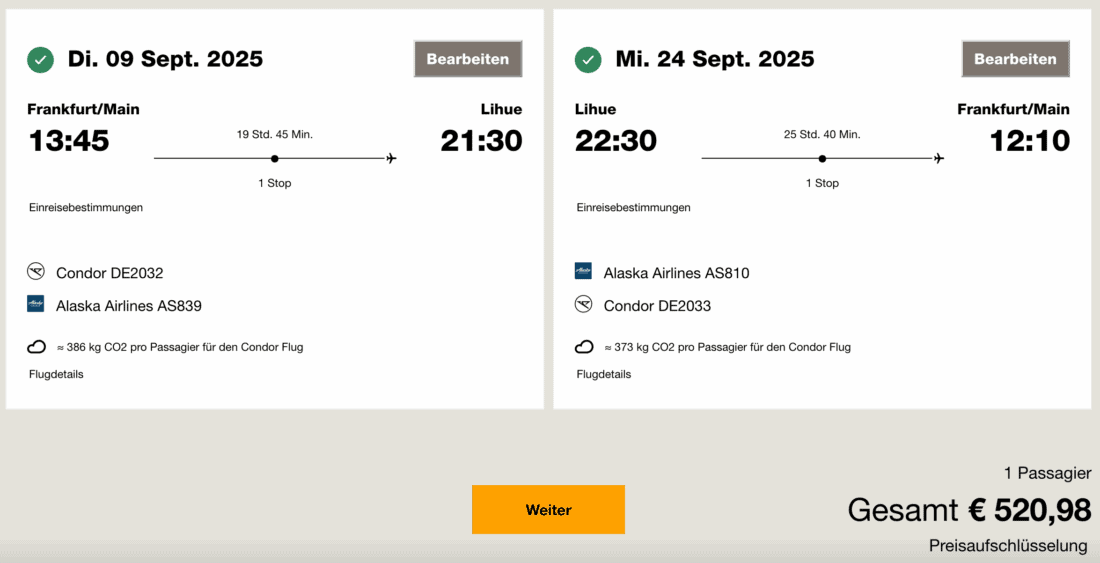Open Einreisebestimmungen for the outbound flight
Image resolution: width=1100 pixels, height=563 pixels.
(x=86, y=208)
